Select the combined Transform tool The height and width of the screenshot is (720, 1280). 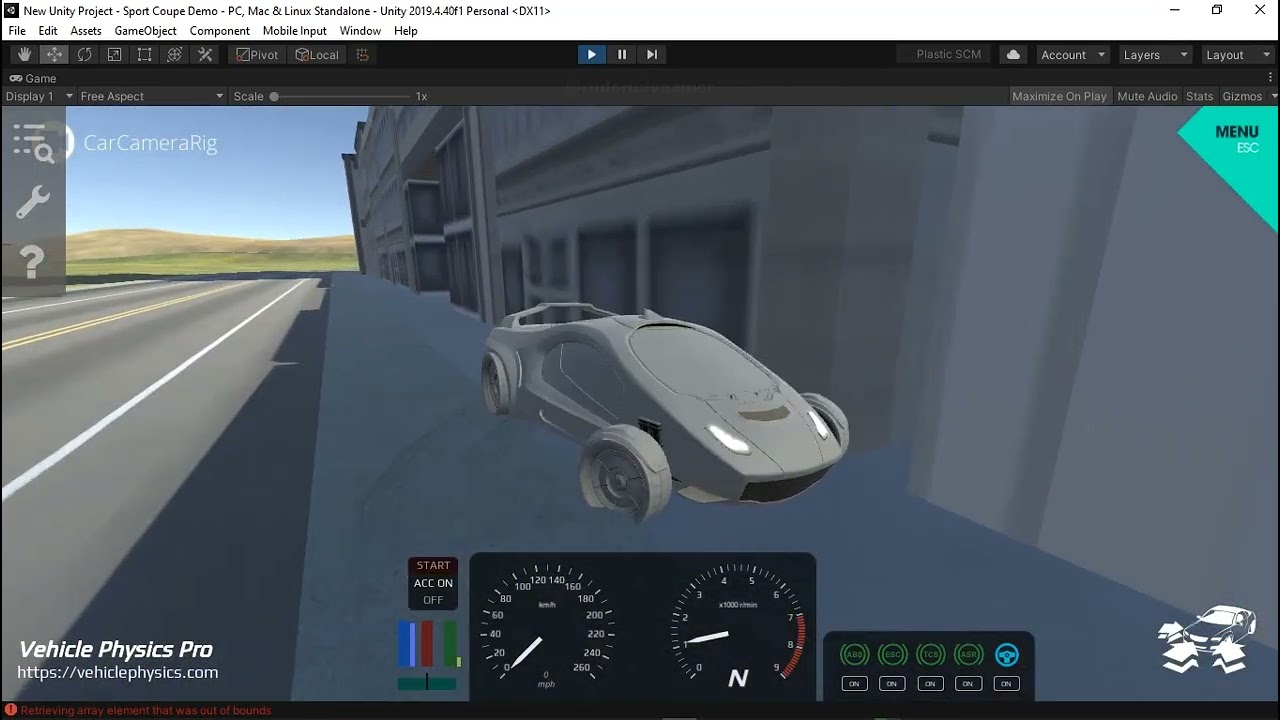point(174,55)
